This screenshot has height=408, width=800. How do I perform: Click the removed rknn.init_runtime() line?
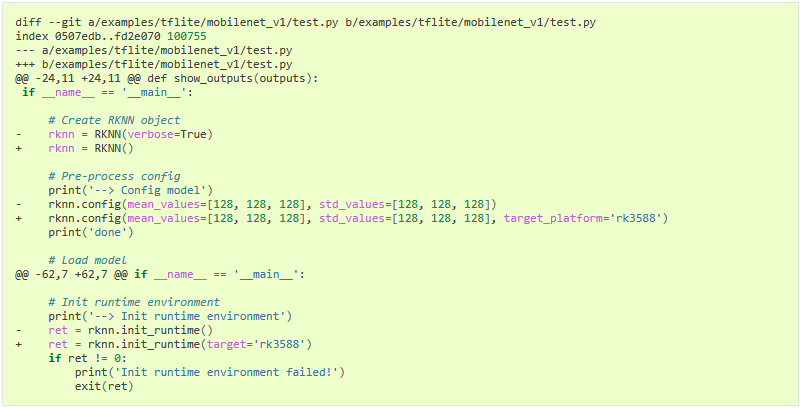pos(114,330)
